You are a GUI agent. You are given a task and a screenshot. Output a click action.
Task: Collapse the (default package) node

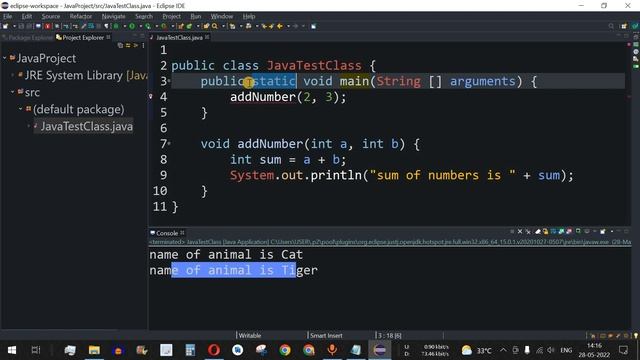pos(20,109)
